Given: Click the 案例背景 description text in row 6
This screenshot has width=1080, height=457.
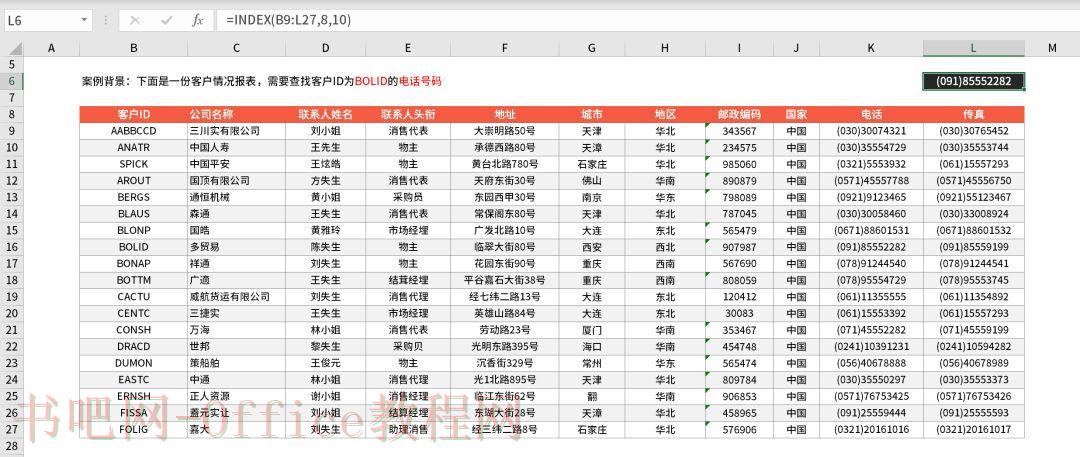Looking at the screenshot, I should 261,81.
